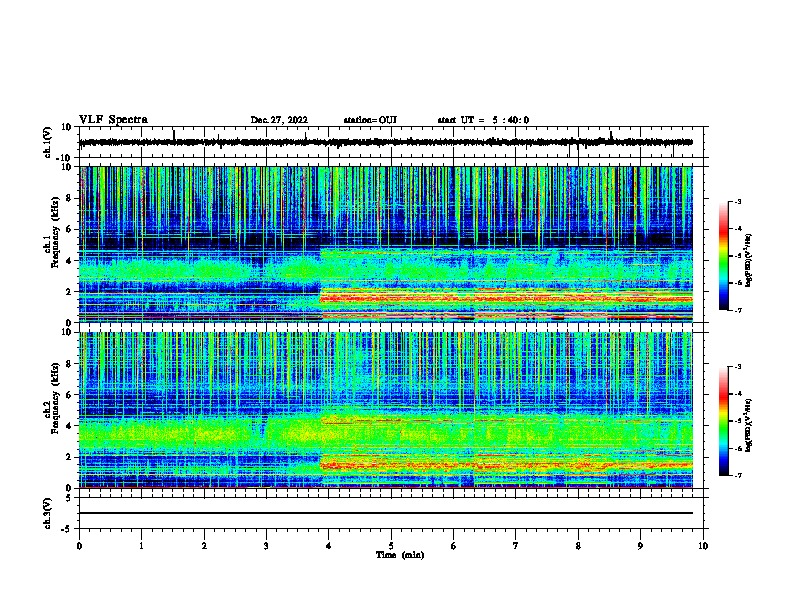The image size is (792, 612).
Task: Click the ch.2 color bar log(PSD) unit label
Action: pyautogui.click(x=749, y=424)
